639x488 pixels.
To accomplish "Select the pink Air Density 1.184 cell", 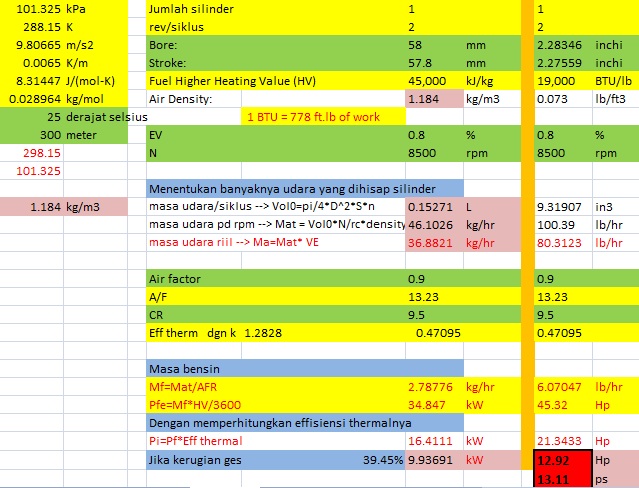I will click(x=434, y=99).
